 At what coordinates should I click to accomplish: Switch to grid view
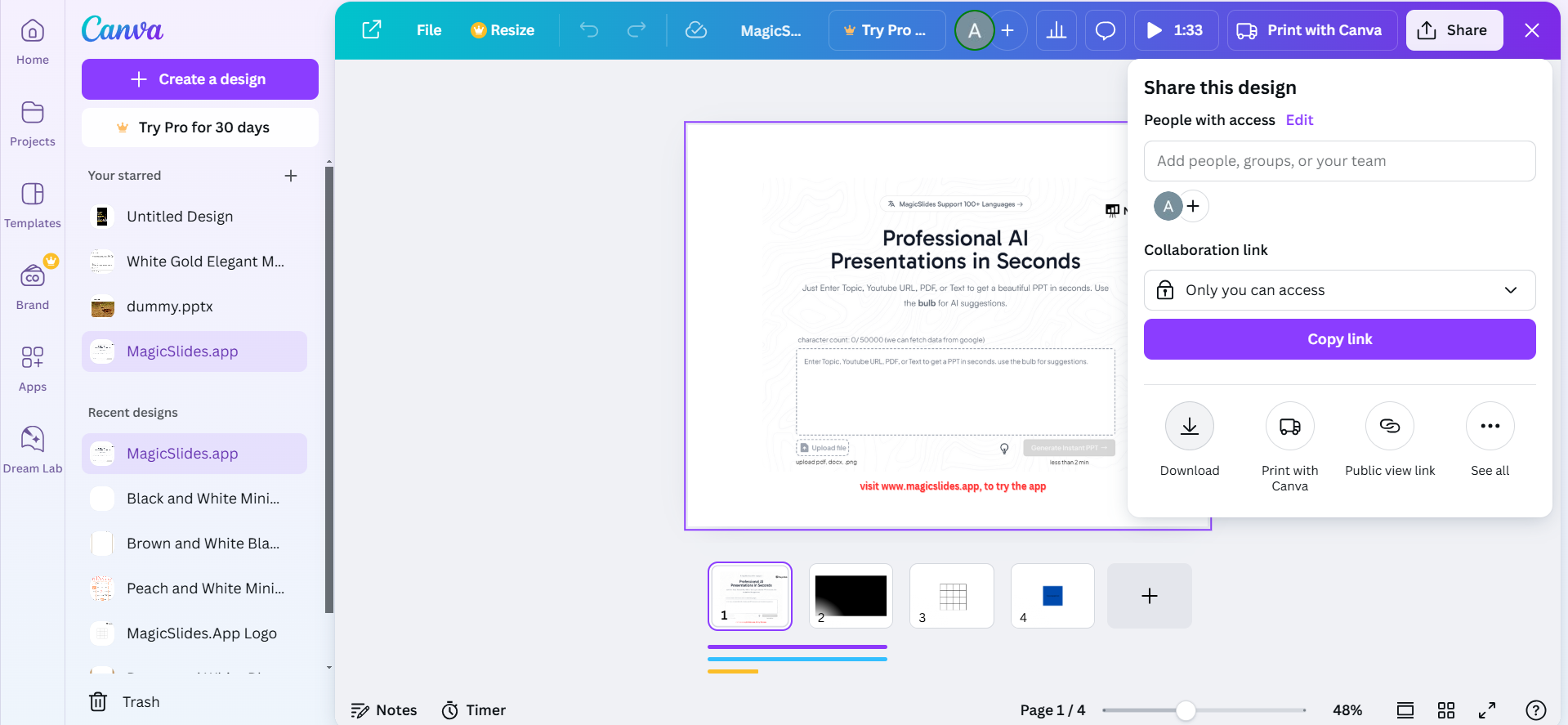[x=1446, y=710]
